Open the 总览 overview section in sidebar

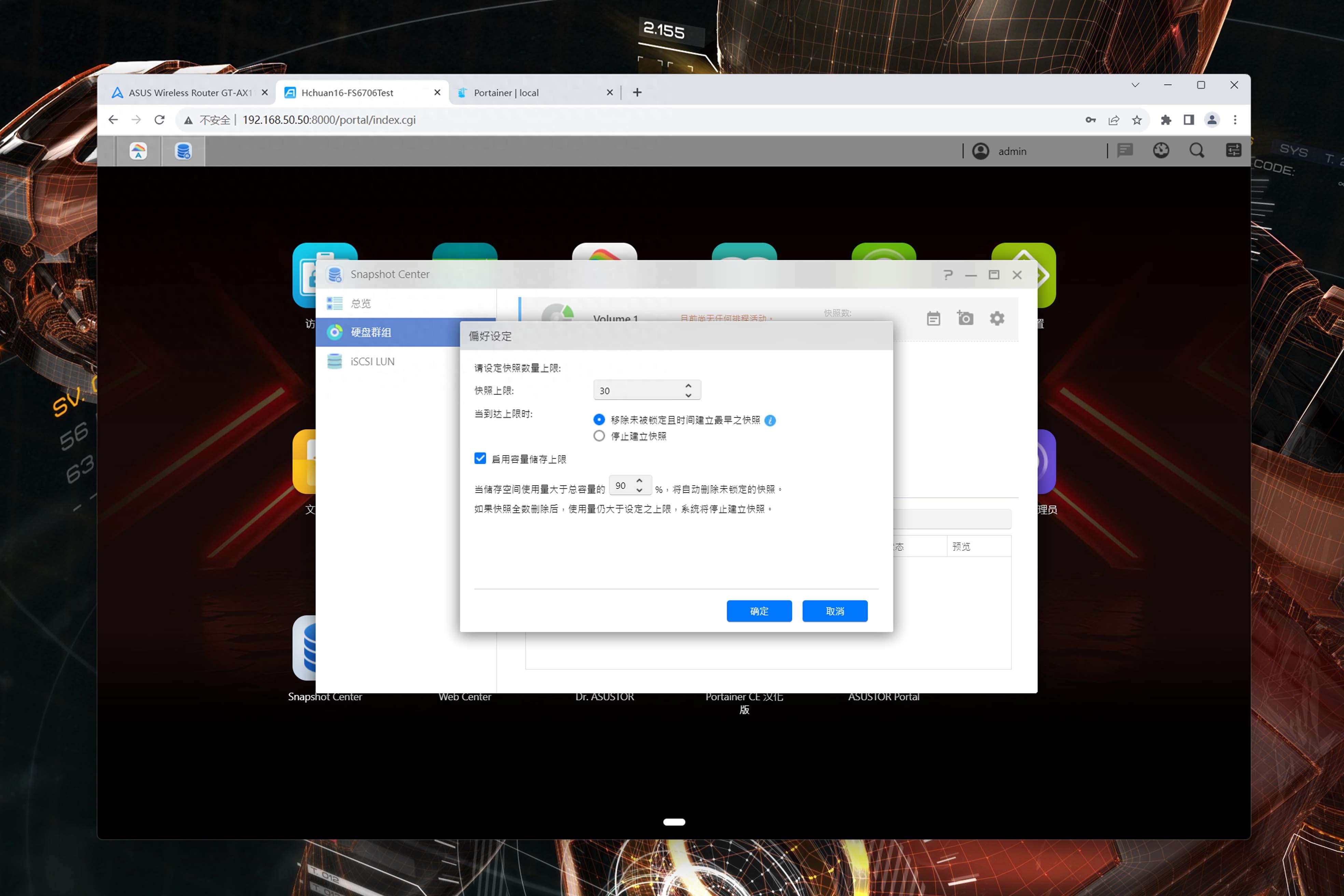tap(406, 304)
